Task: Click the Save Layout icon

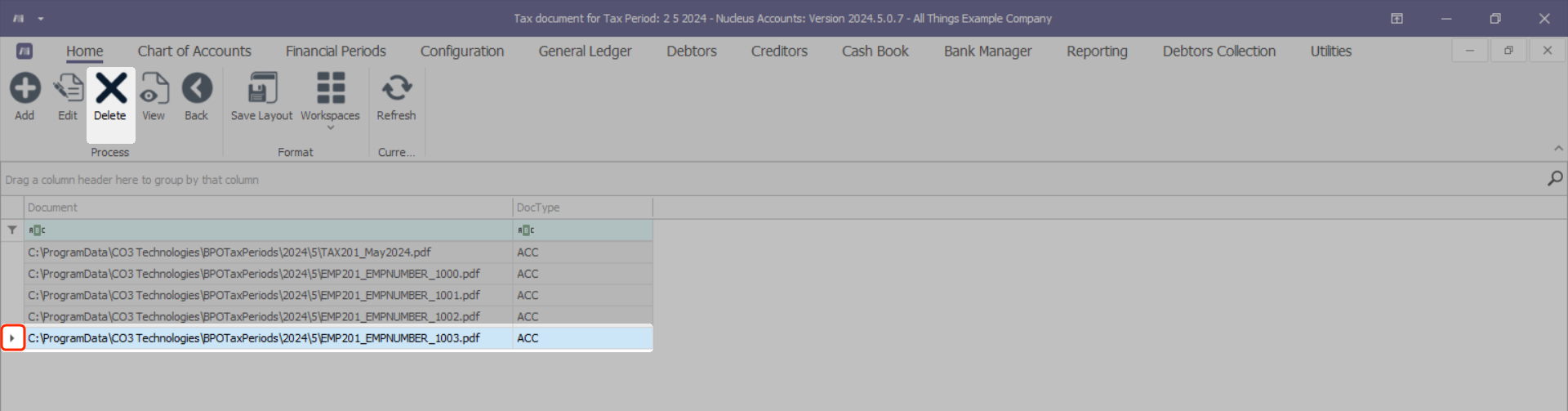Action: point(262,88)
